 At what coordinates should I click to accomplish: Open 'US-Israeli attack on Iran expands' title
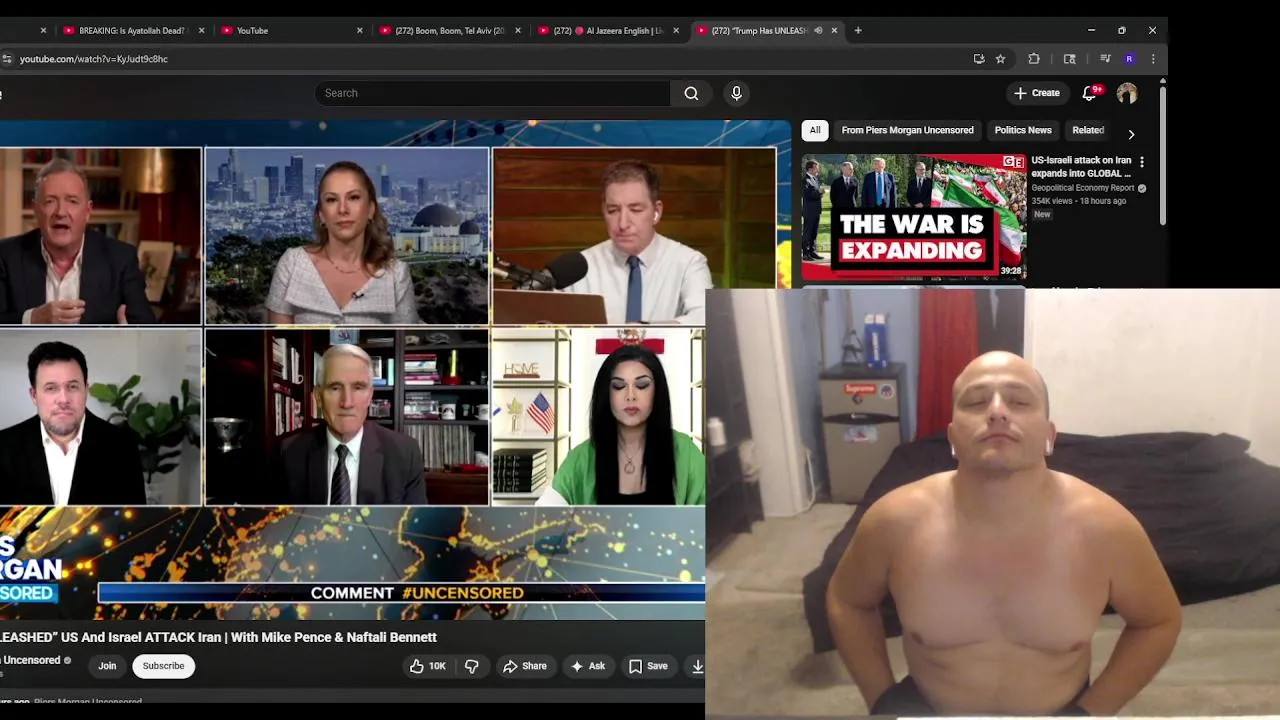1081,167
